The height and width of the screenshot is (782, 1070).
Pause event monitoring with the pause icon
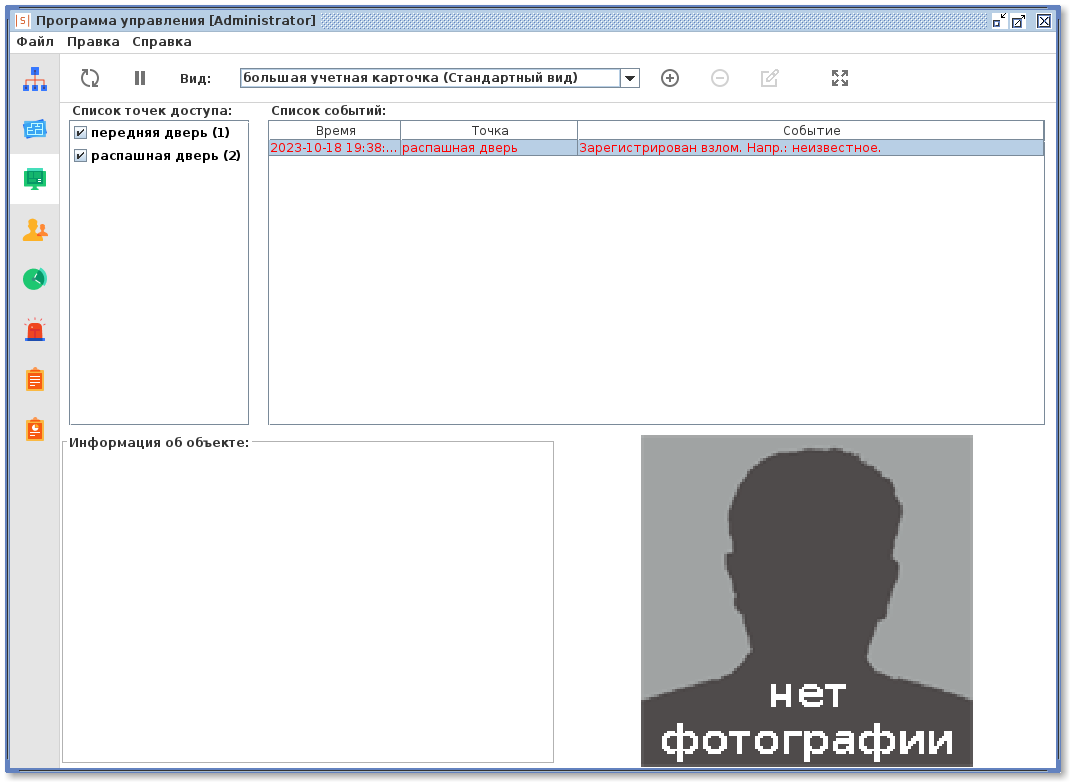click(x=140, y=78)
